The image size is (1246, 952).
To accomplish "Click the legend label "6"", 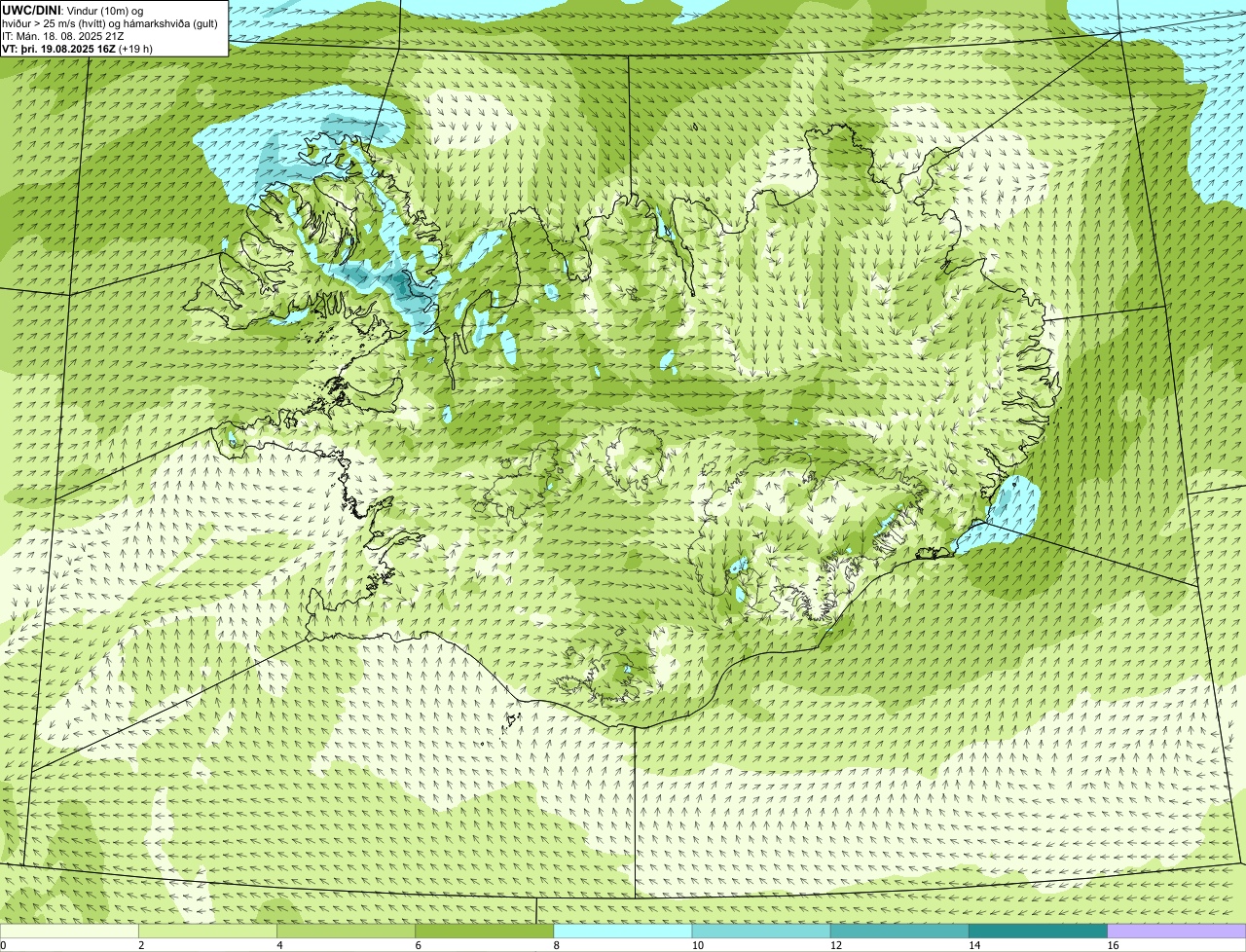I will click(418, 945).
